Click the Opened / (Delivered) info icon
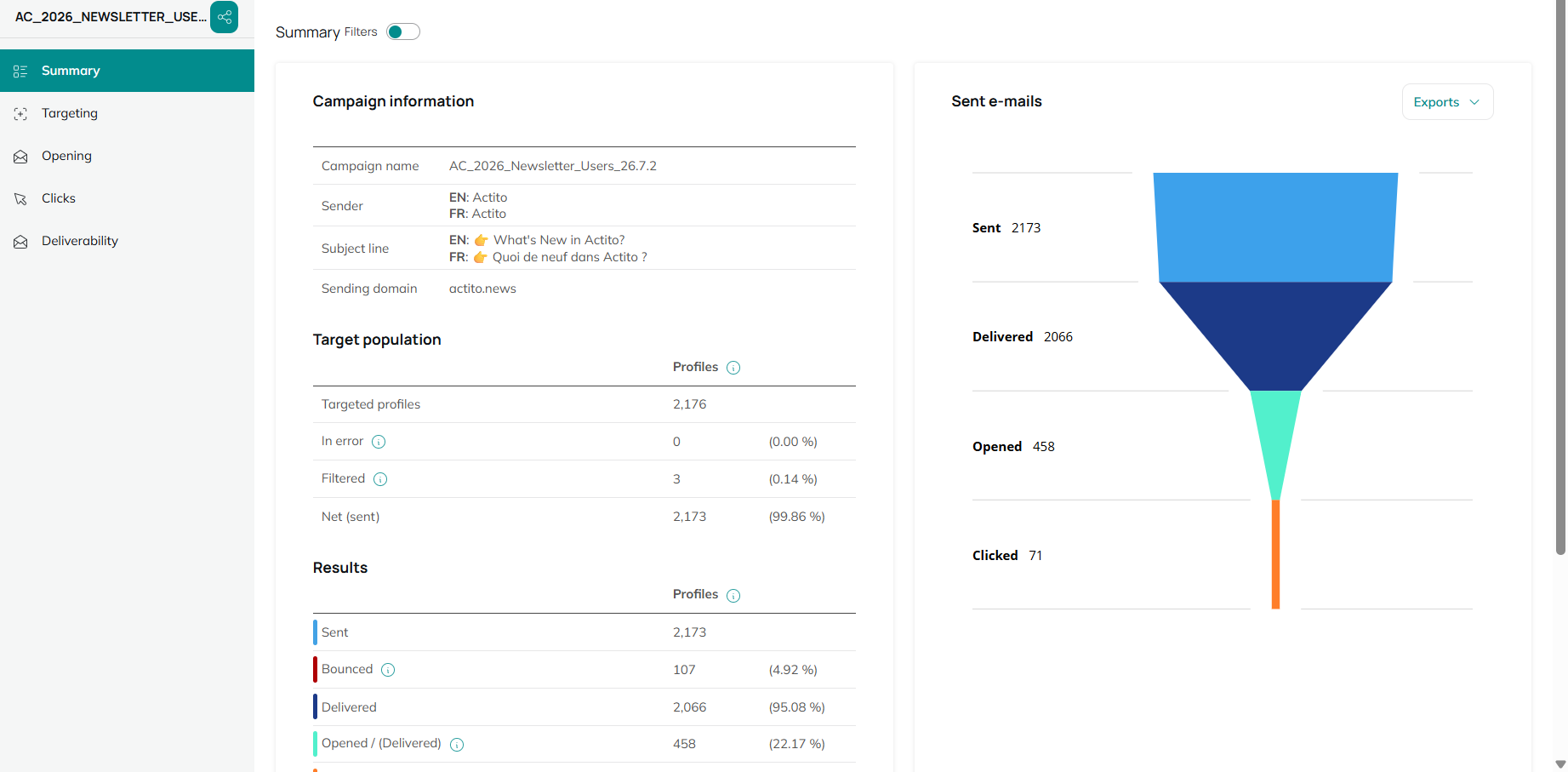This screenshot has height=772, width=1568. pyautogui.click(x=457, y=745)
